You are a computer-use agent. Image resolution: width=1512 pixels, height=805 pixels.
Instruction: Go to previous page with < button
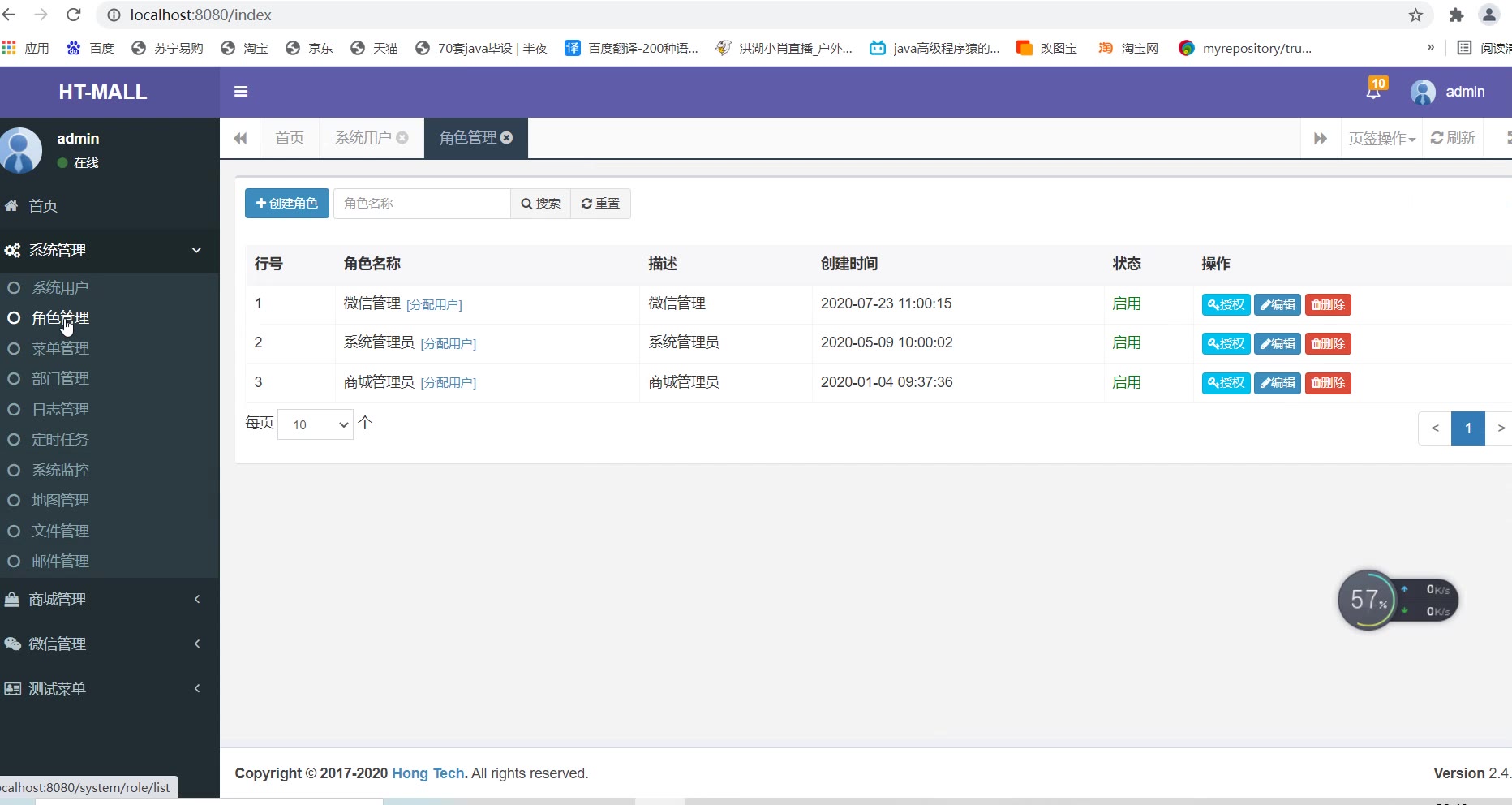(x=1435, y=428)
